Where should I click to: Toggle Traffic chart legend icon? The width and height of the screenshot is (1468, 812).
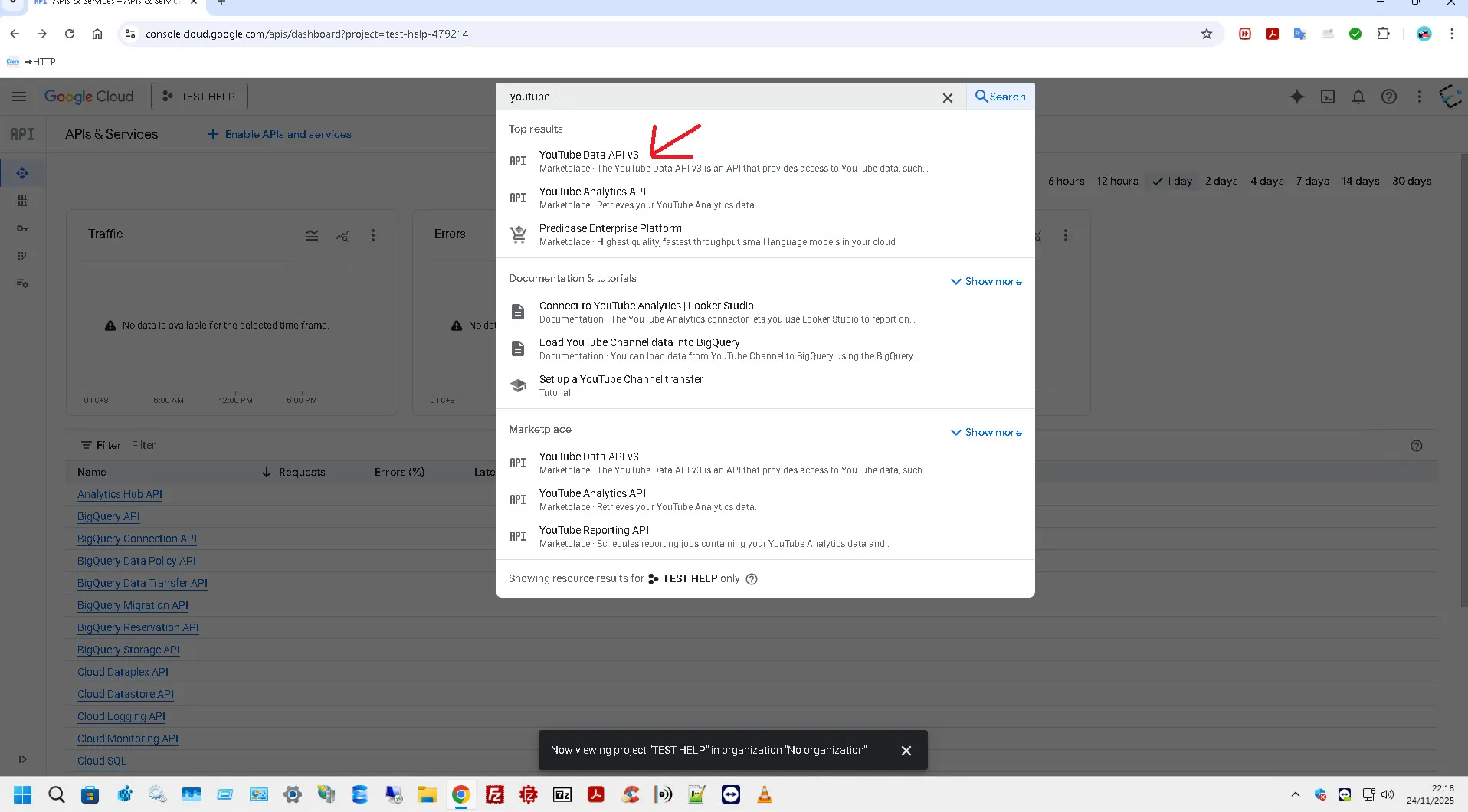pyautogui.click(x=312, y=235)
